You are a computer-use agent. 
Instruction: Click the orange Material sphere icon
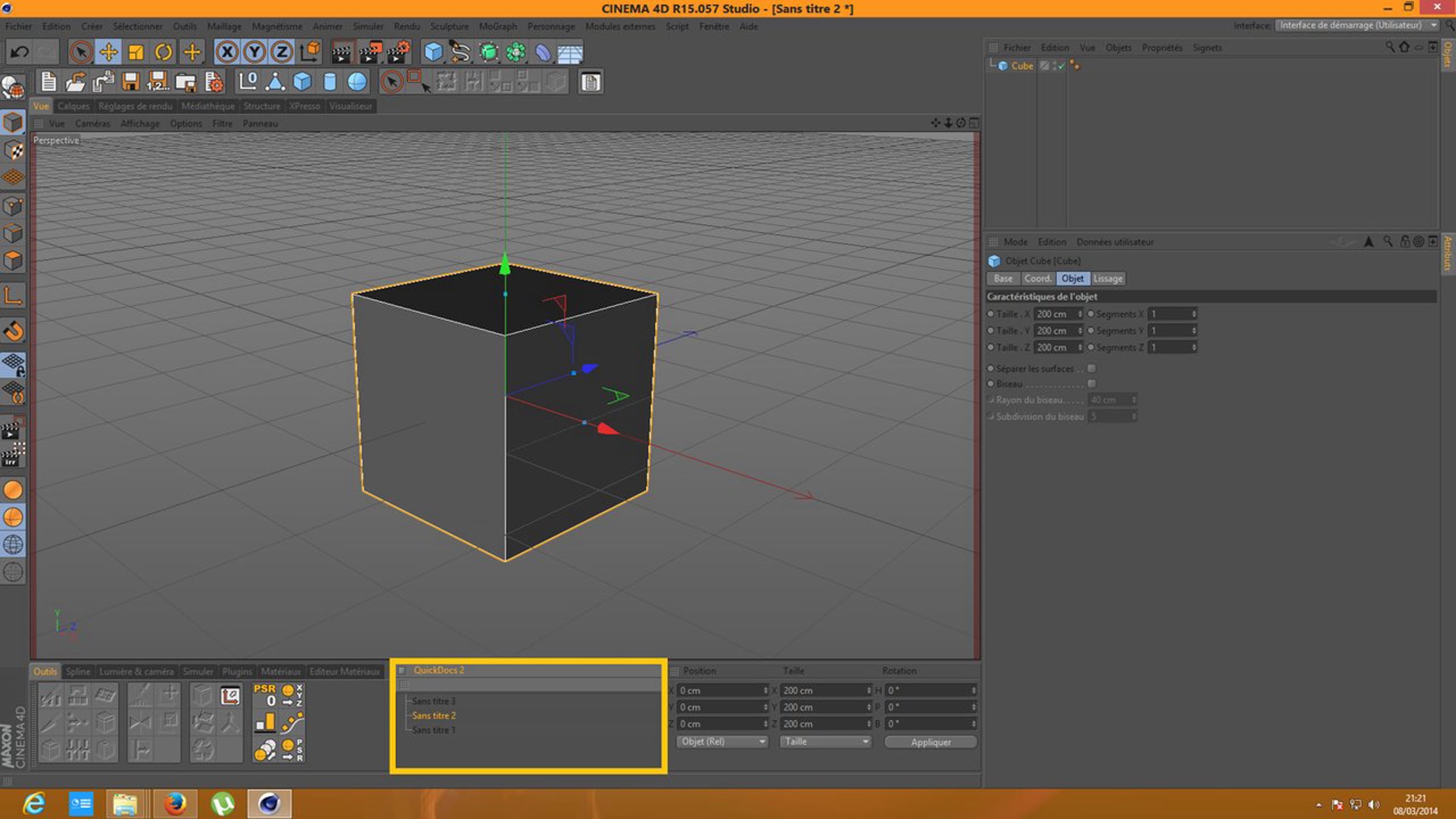coord(13,490)
